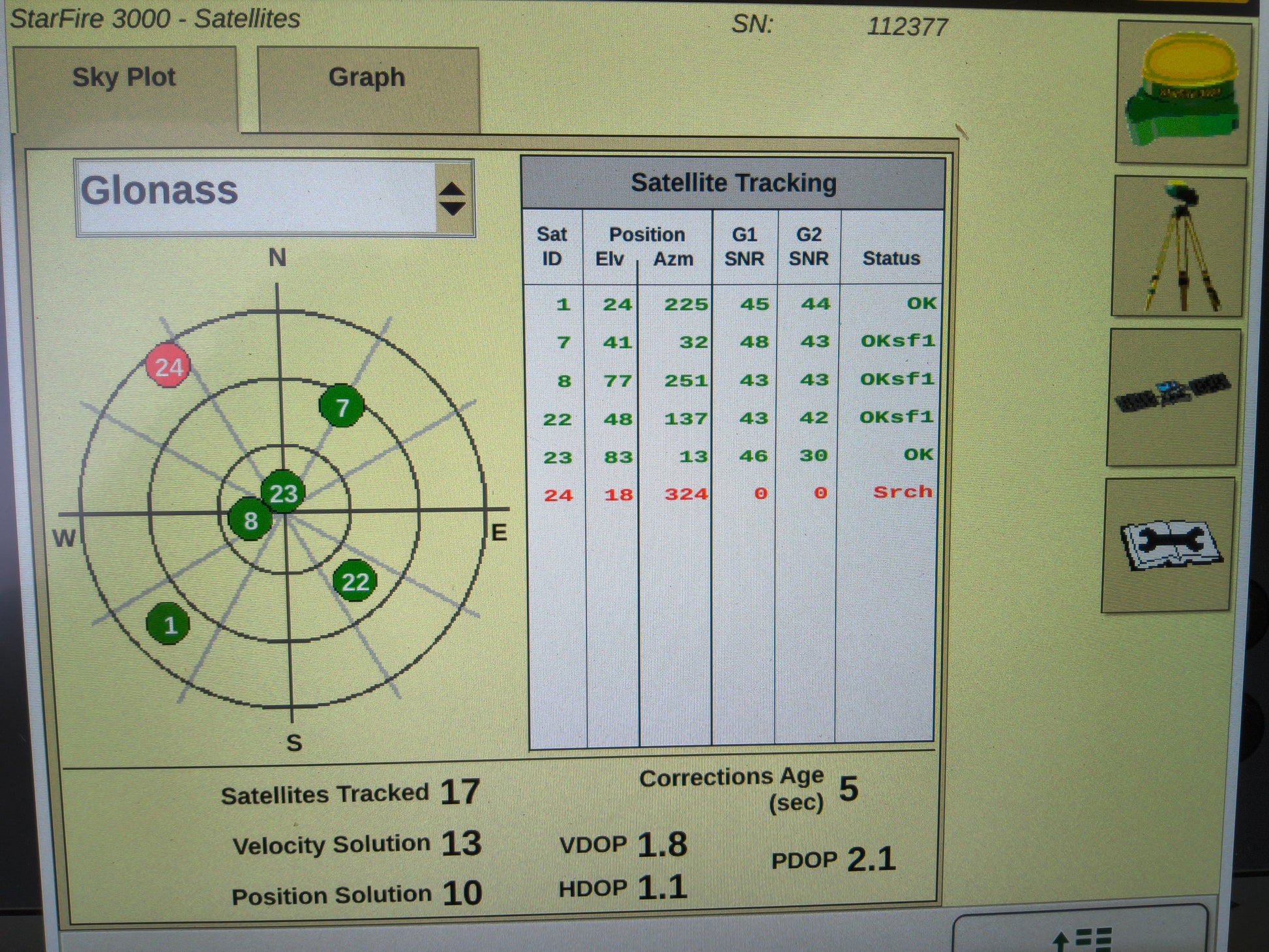Image resolution: width=1269 pixels, height=952 pixels.
Task: Click Sat ID 7 in tracking table
Action: pos(564,343)
